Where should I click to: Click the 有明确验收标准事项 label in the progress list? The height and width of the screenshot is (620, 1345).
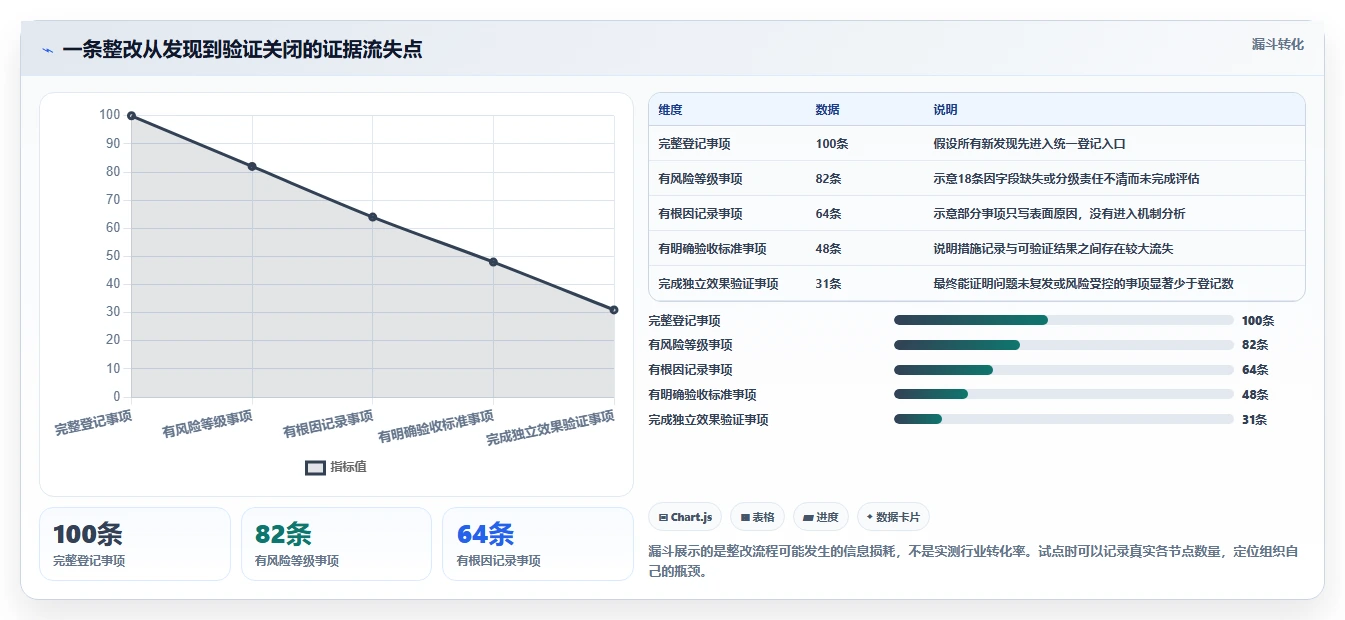[702, 395]
